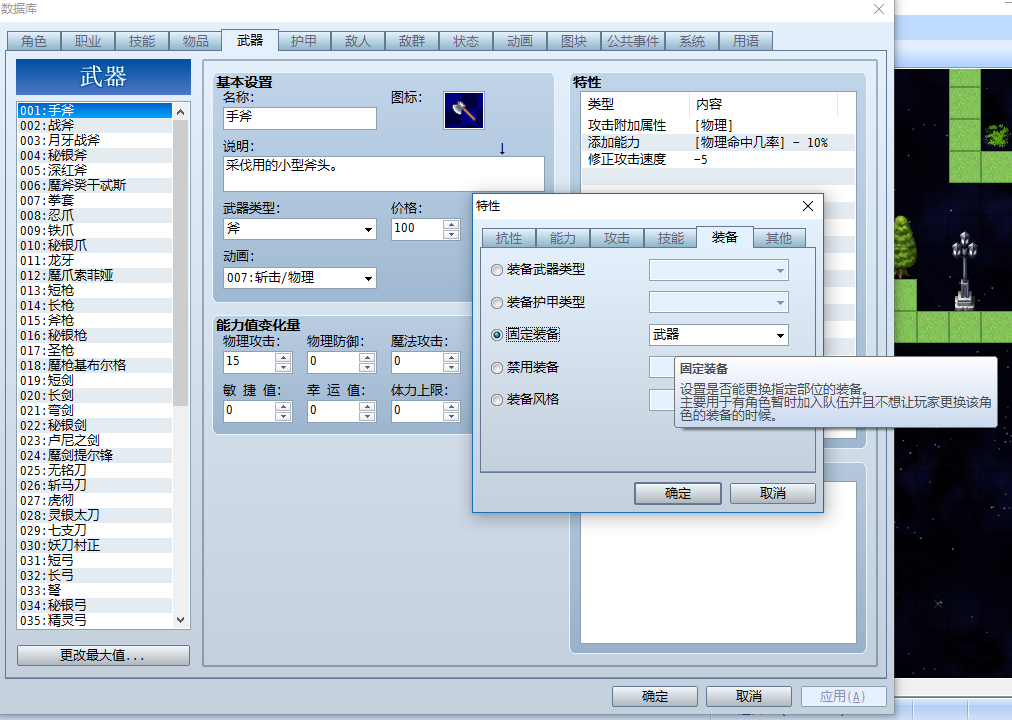
Task: Increase 物理攻击 with its up arrow
Action: pos(283,357)
